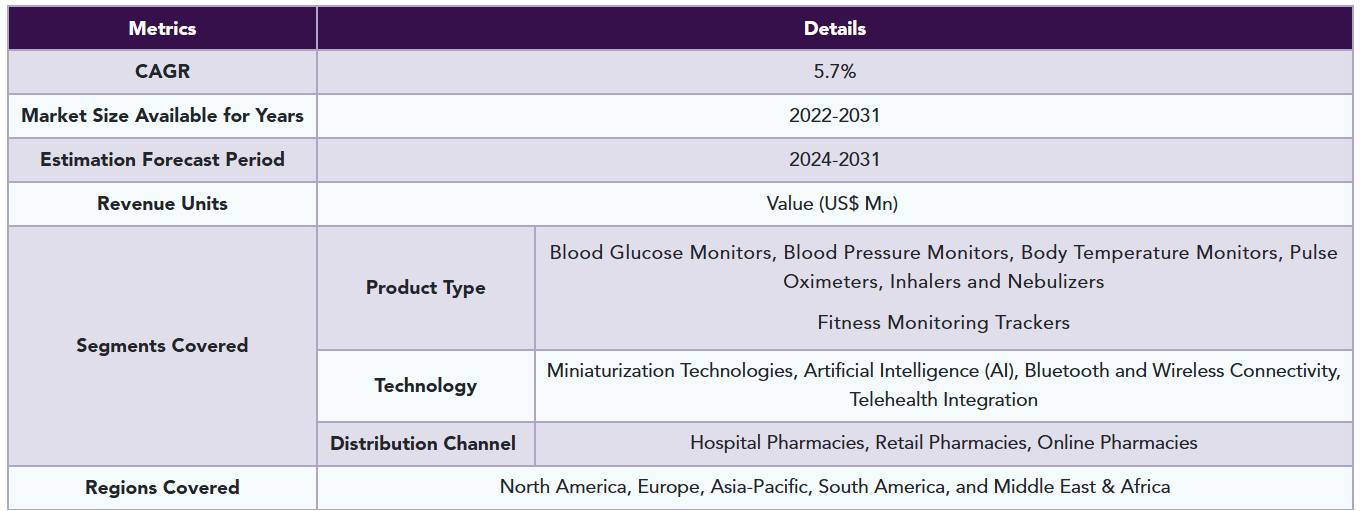Click the Details column header
1360x511 pixels.
point(835,28)
